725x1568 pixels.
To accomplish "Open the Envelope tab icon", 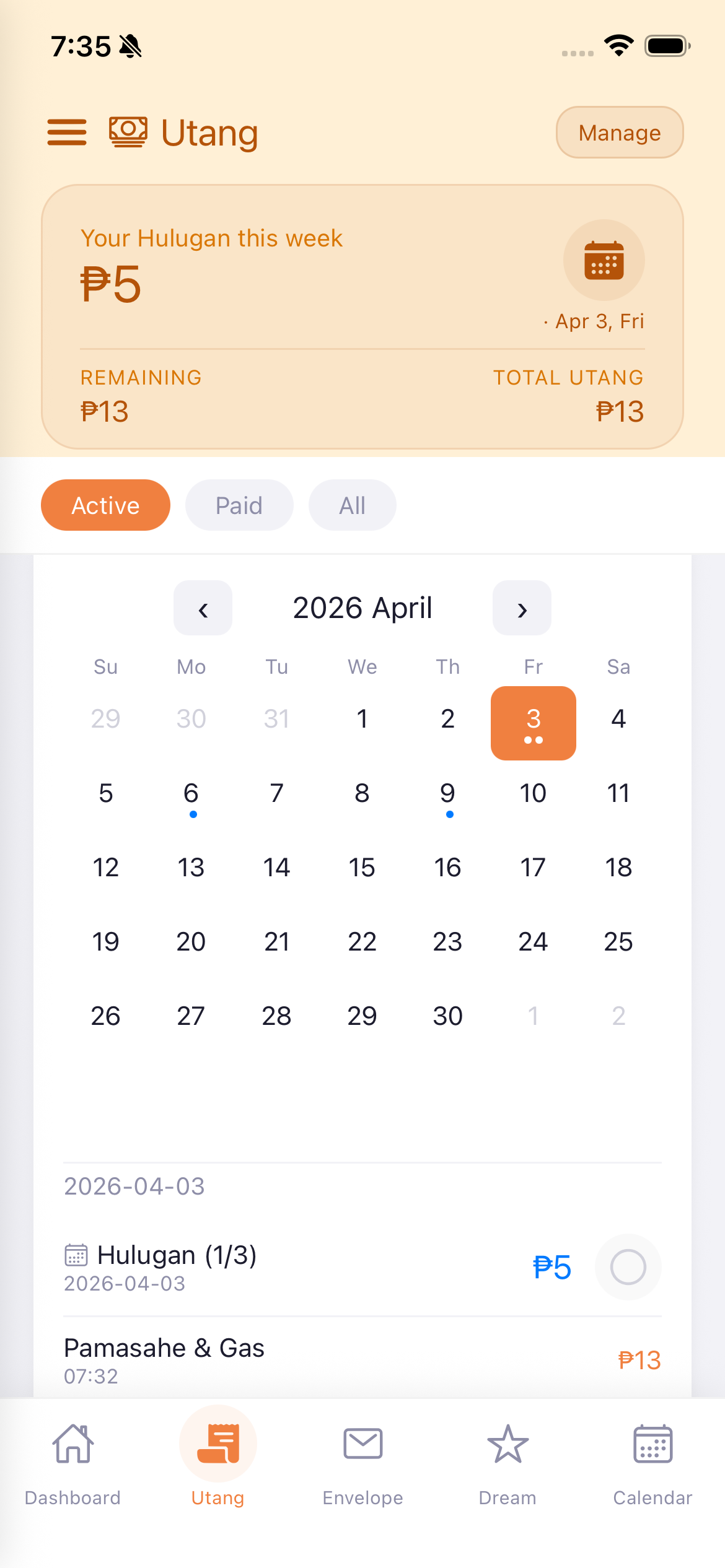I will pyautogui.click(x=362, y=1444).
